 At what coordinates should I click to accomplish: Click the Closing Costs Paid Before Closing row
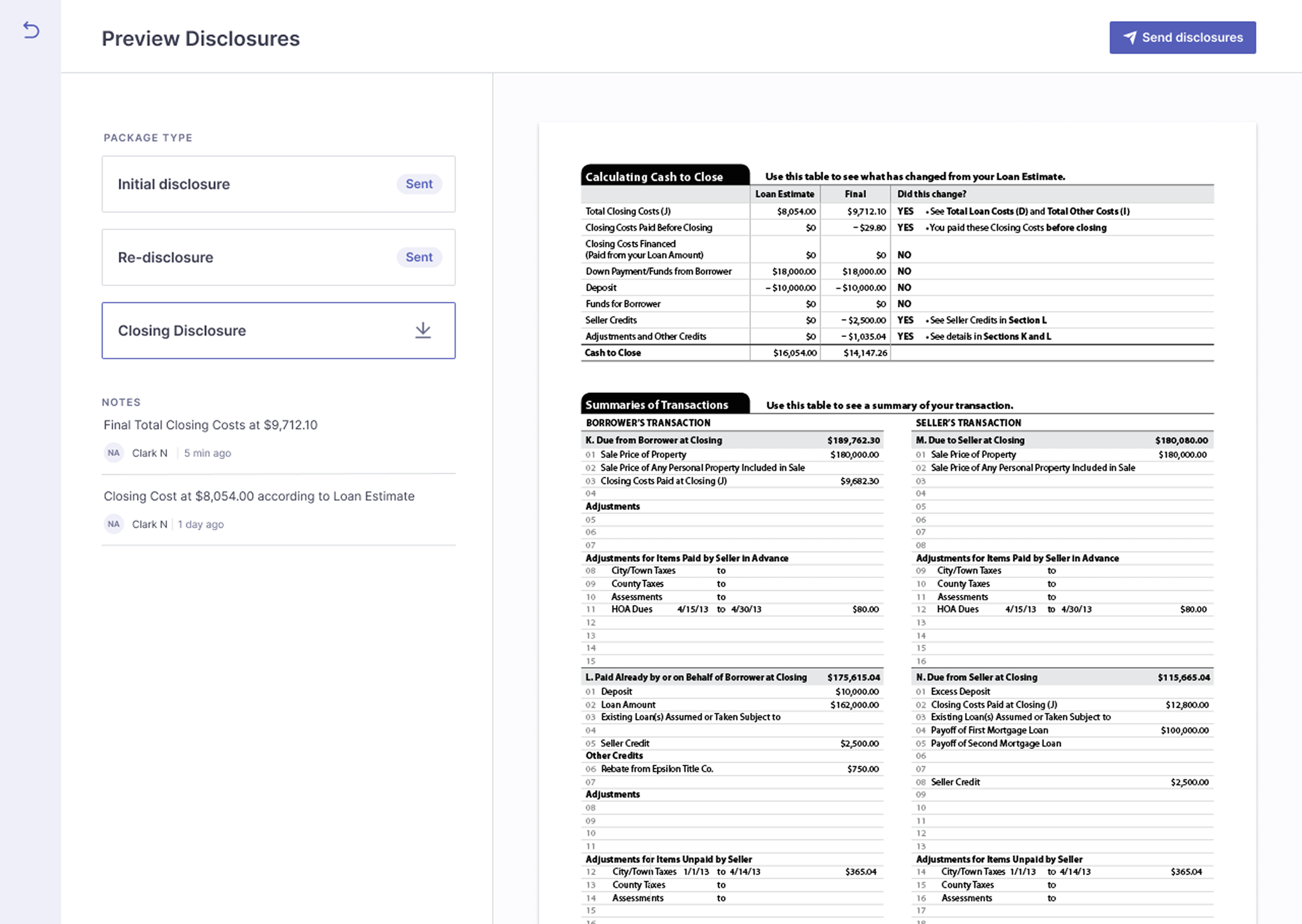(x=897, y=227)
